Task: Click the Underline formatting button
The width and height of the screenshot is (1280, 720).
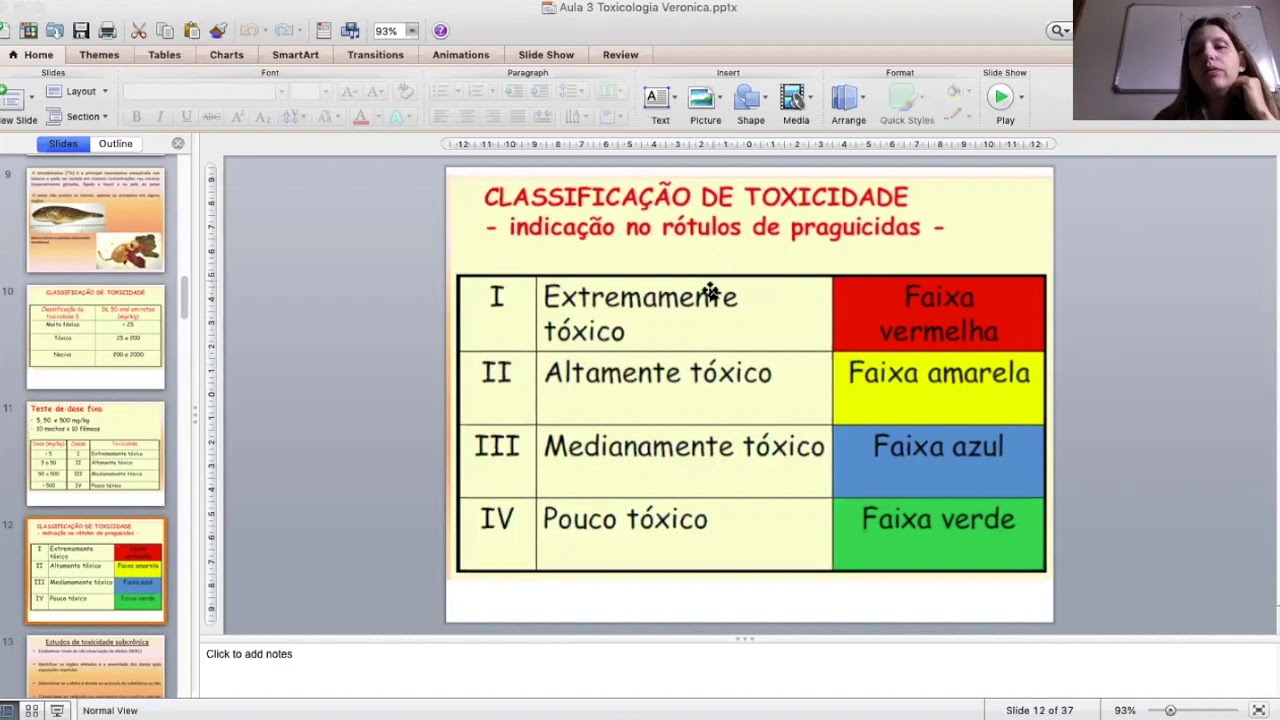Action: click(x=186, y=117)
